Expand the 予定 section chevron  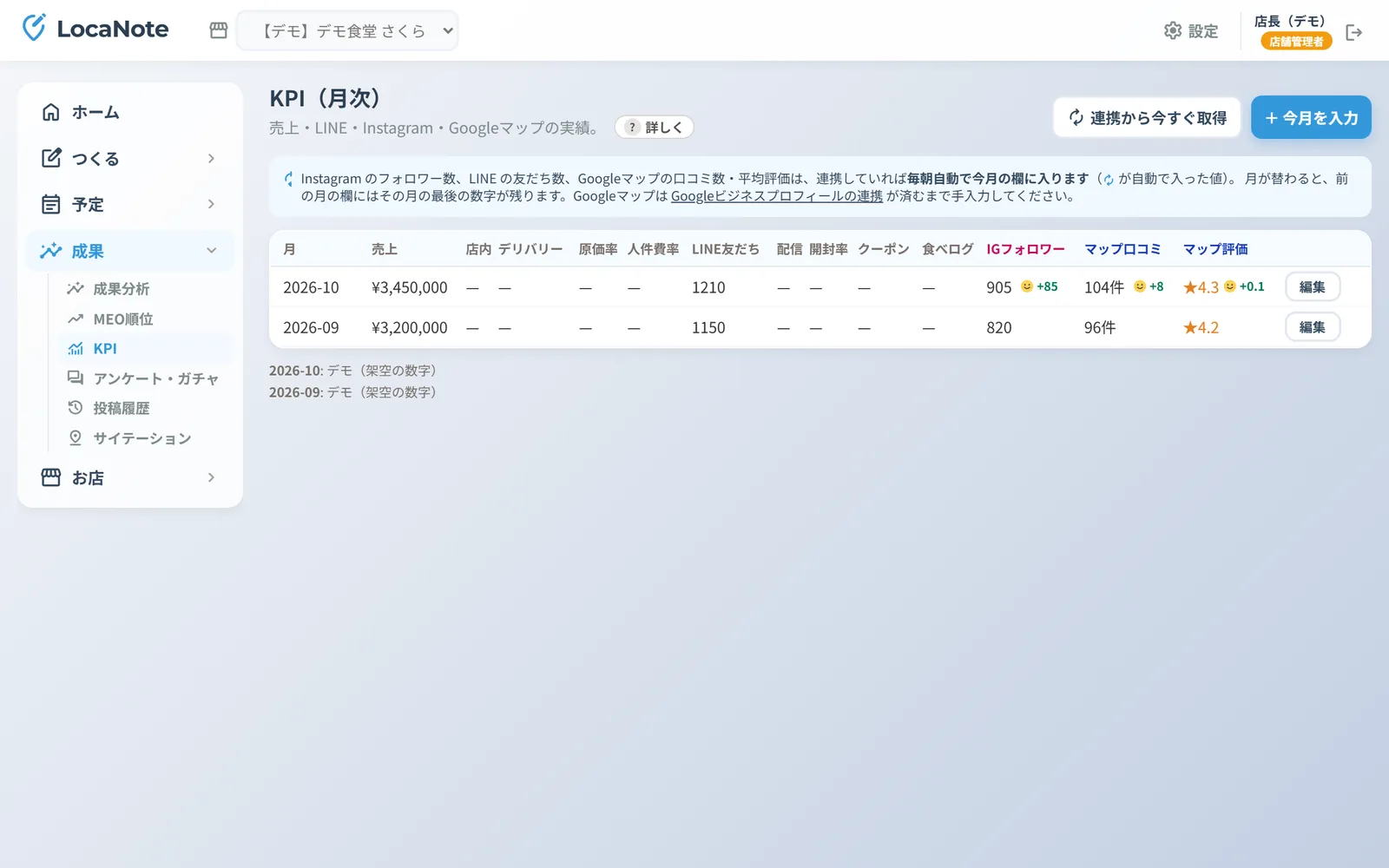tap(211, 204)
